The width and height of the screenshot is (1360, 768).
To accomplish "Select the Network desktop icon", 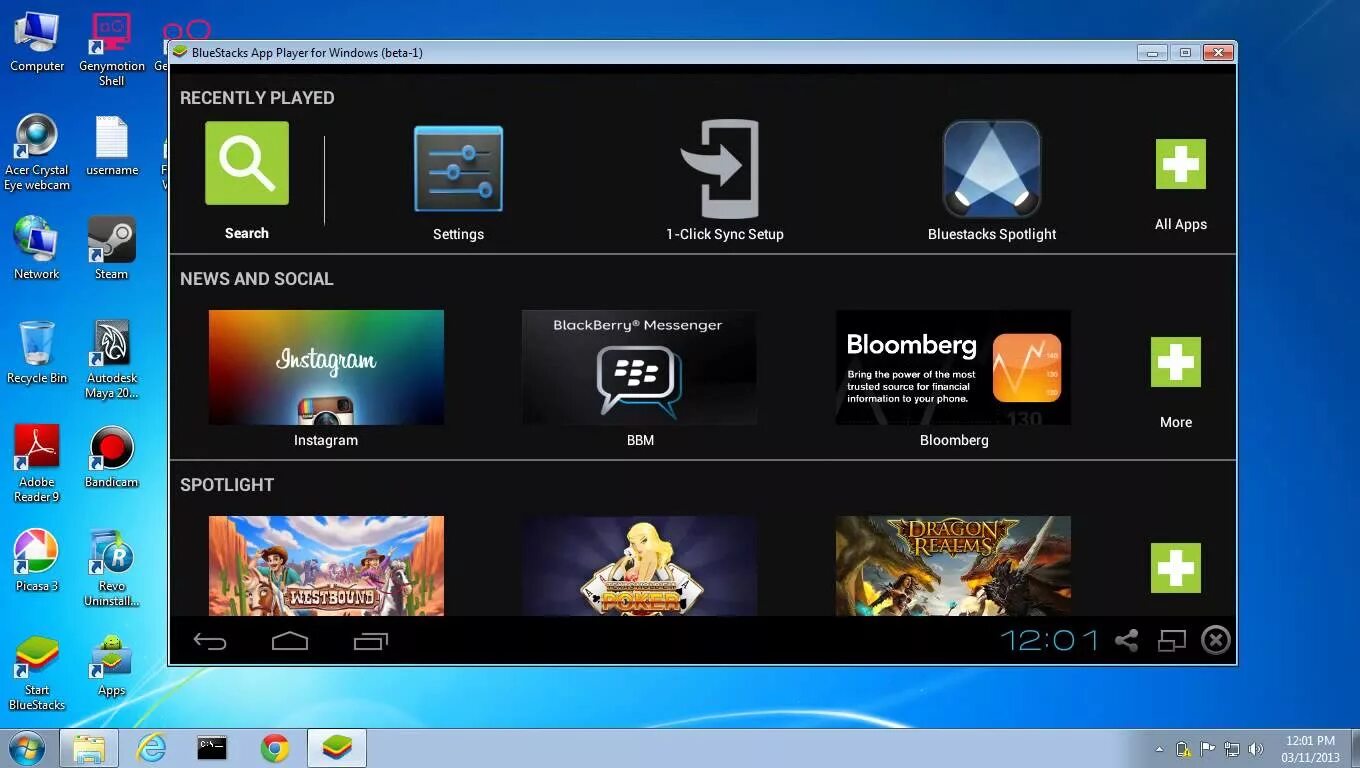I will 37,248.
